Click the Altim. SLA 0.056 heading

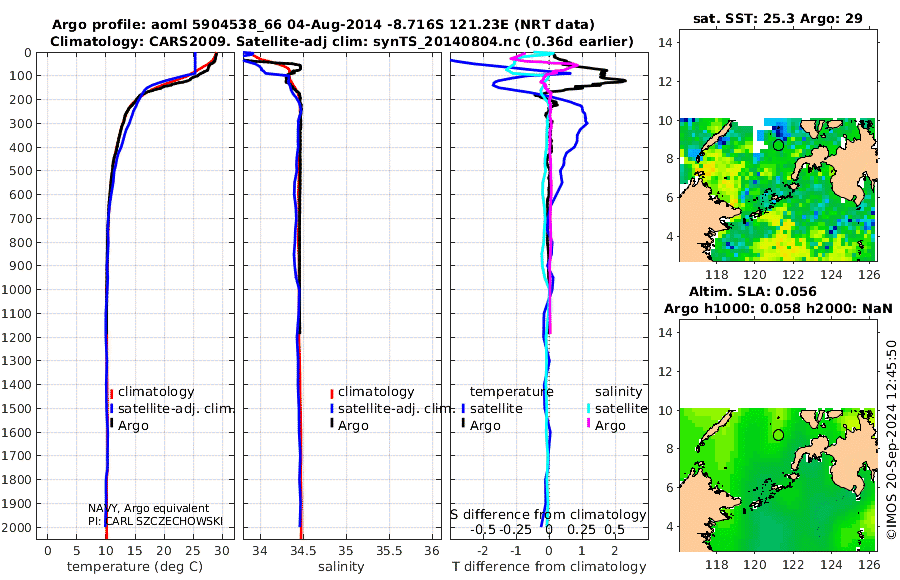point(752,291)
